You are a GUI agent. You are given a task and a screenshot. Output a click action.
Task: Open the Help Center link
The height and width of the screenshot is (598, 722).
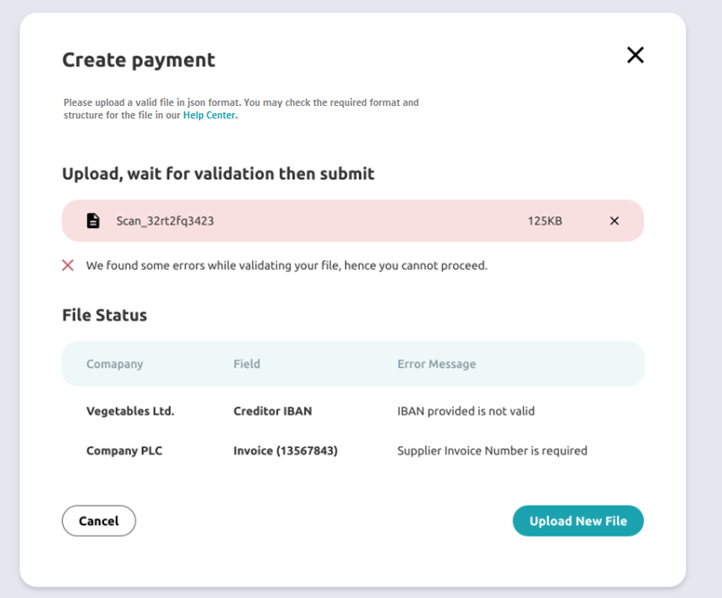(209, 115)
